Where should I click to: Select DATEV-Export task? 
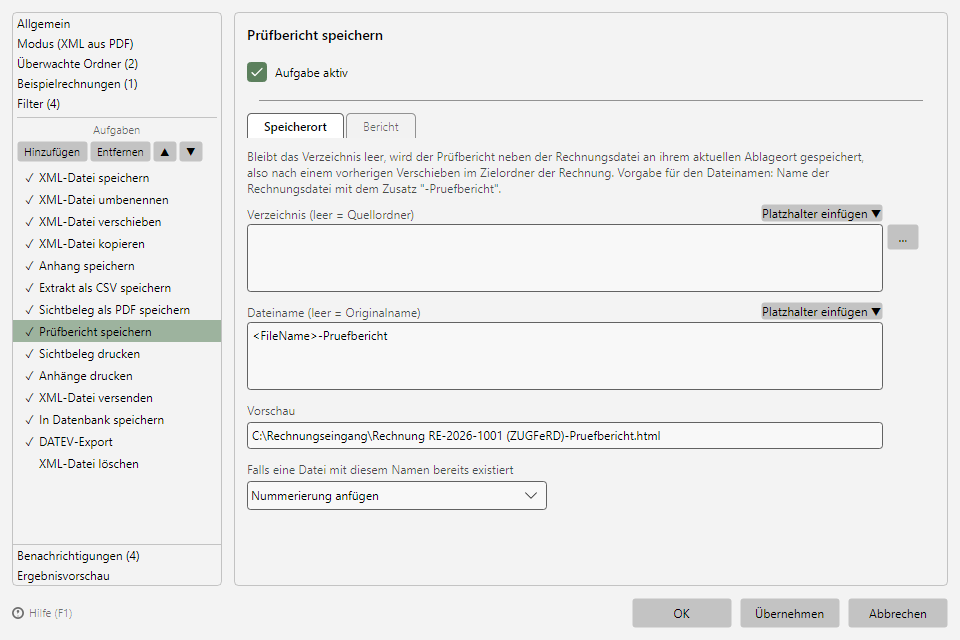click(x=117, y=442)
